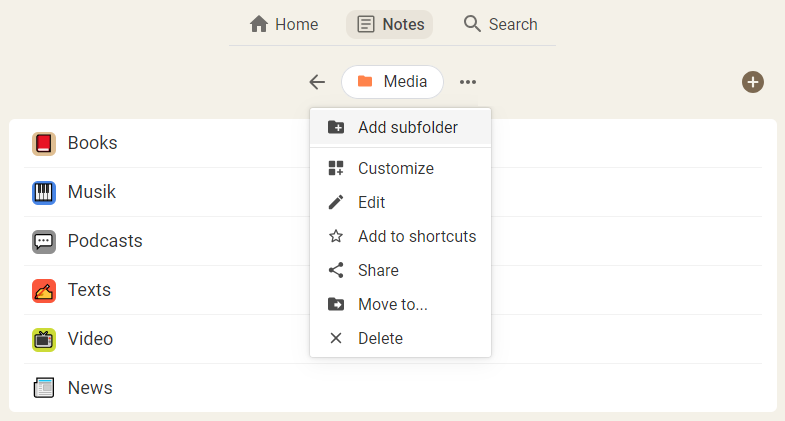Open the Musik piano icon folder
Image resolution: width=785 pixels, height=421 pixels.
(x=44, y=193)
